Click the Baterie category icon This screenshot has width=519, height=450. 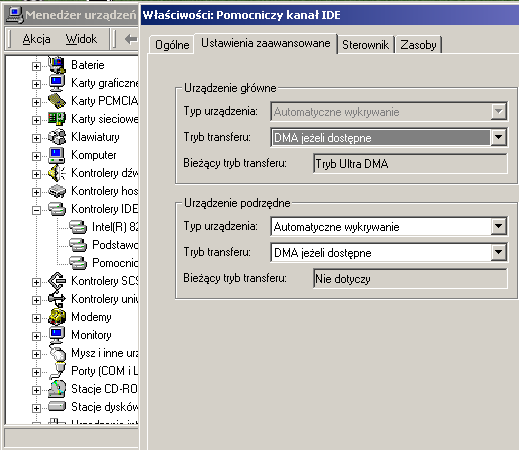[57, 65]
